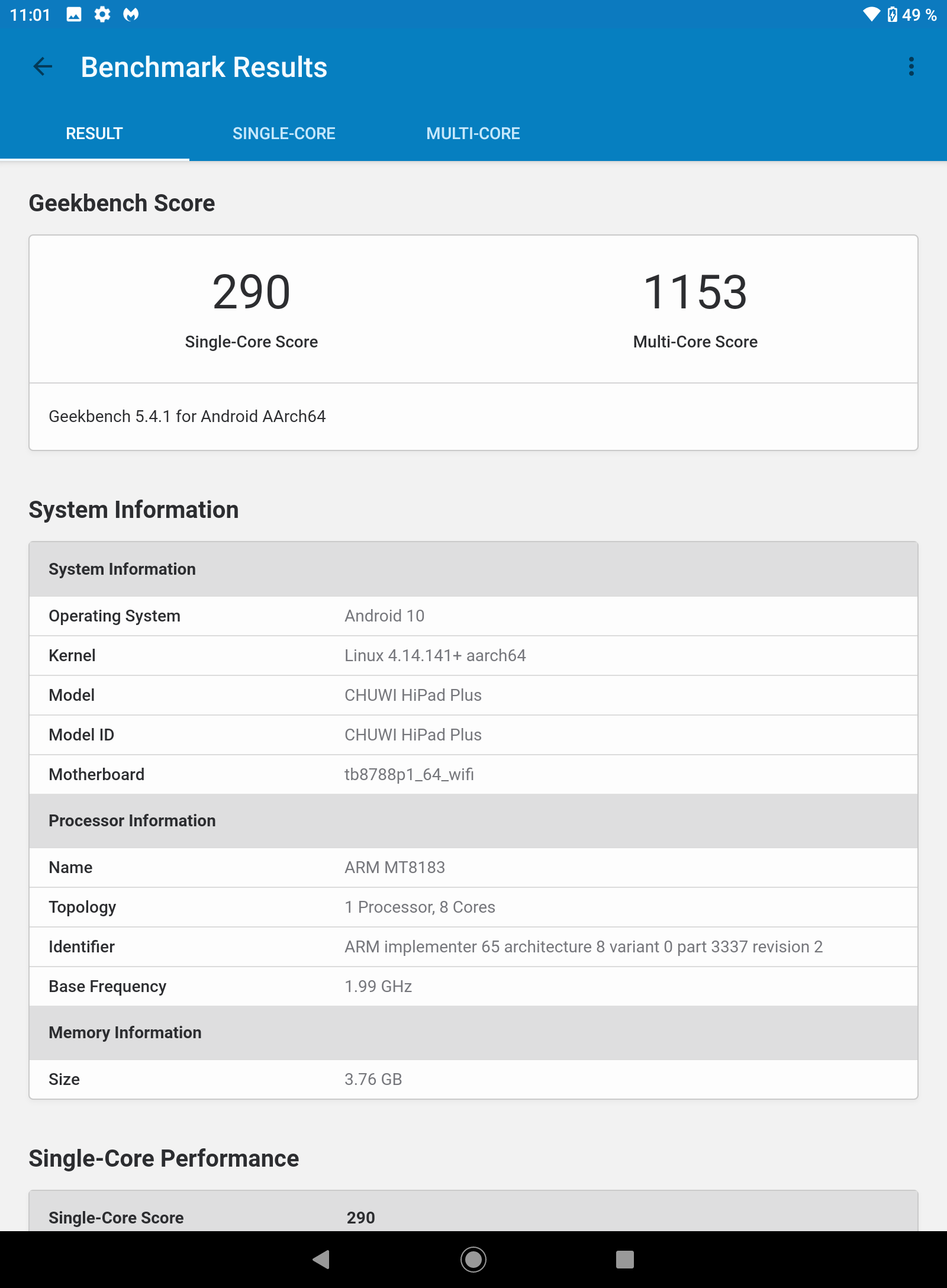Tap the settings gear status icon
Screen dimensions: 947x1288
102,14
